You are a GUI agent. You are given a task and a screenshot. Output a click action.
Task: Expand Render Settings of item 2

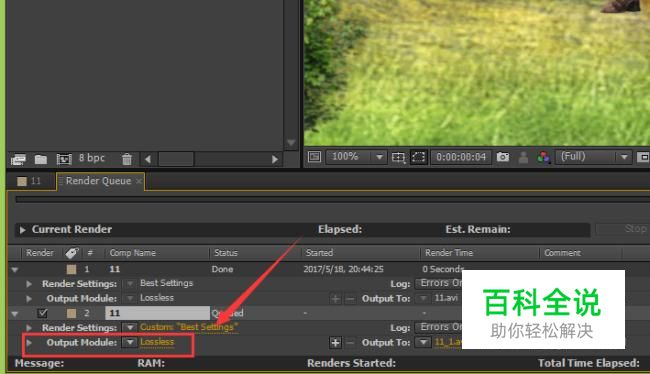(x=29, y=328)
